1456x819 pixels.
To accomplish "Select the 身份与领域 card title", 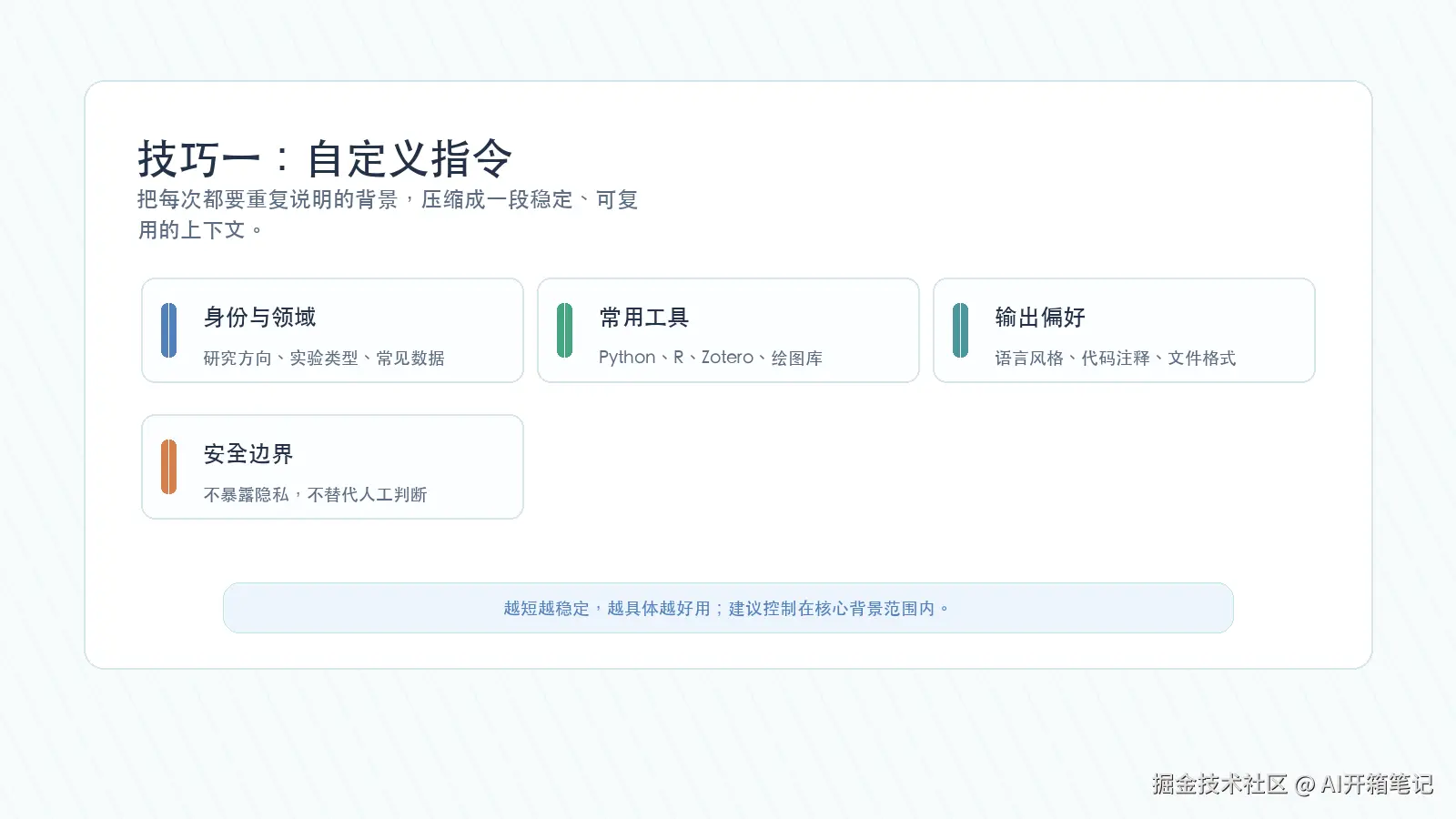I will (259, 318).
